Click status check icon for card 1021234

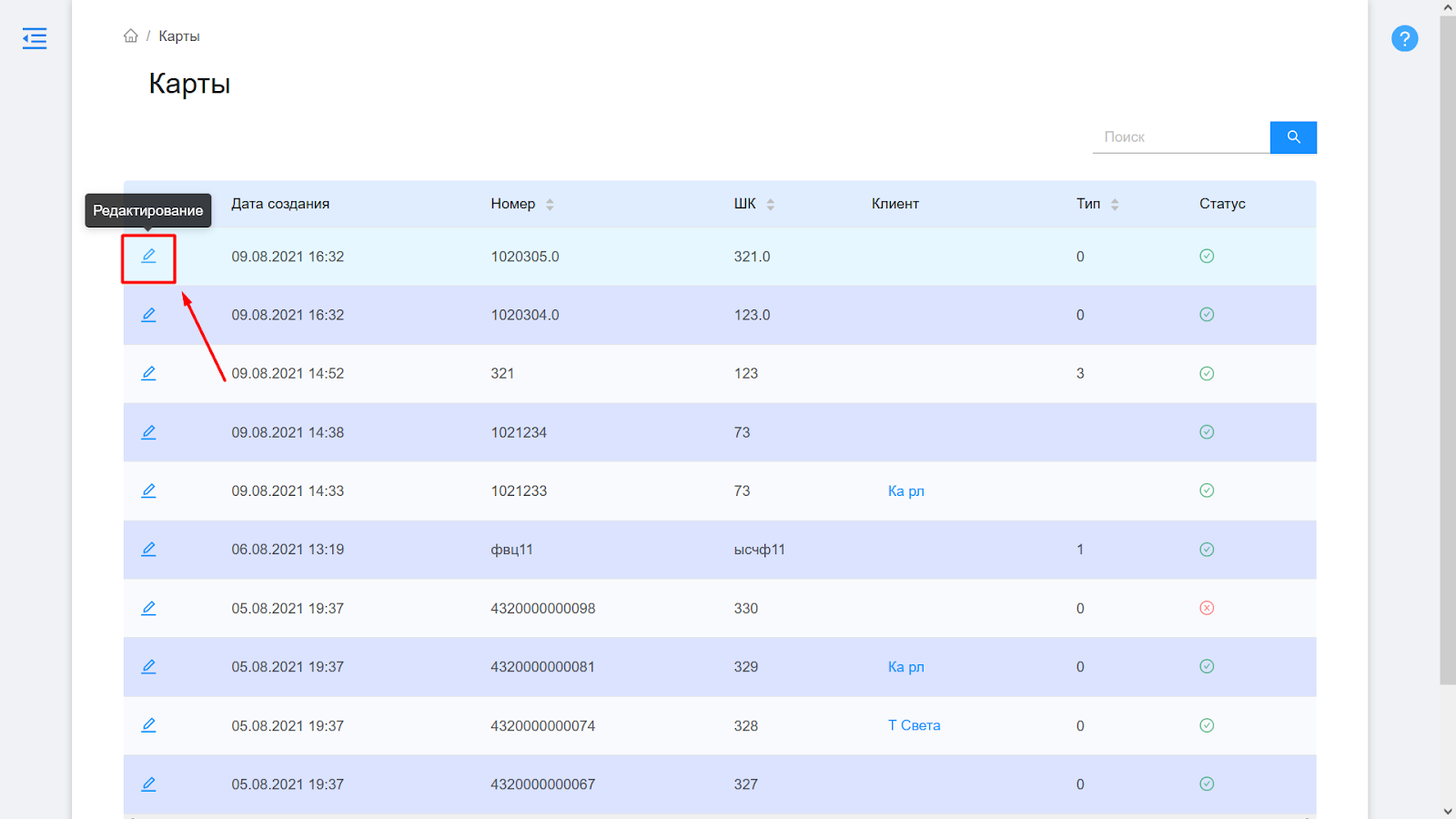1207,432
